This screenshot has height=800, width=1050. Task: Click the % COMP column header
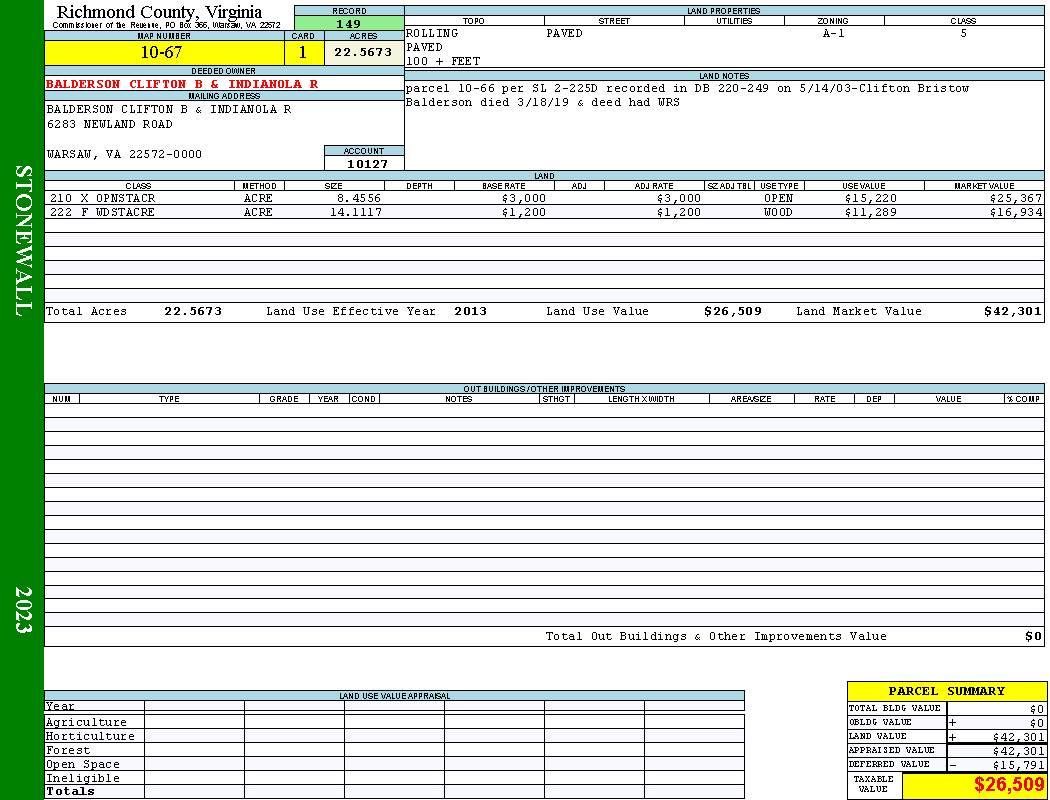(1024, 399)
